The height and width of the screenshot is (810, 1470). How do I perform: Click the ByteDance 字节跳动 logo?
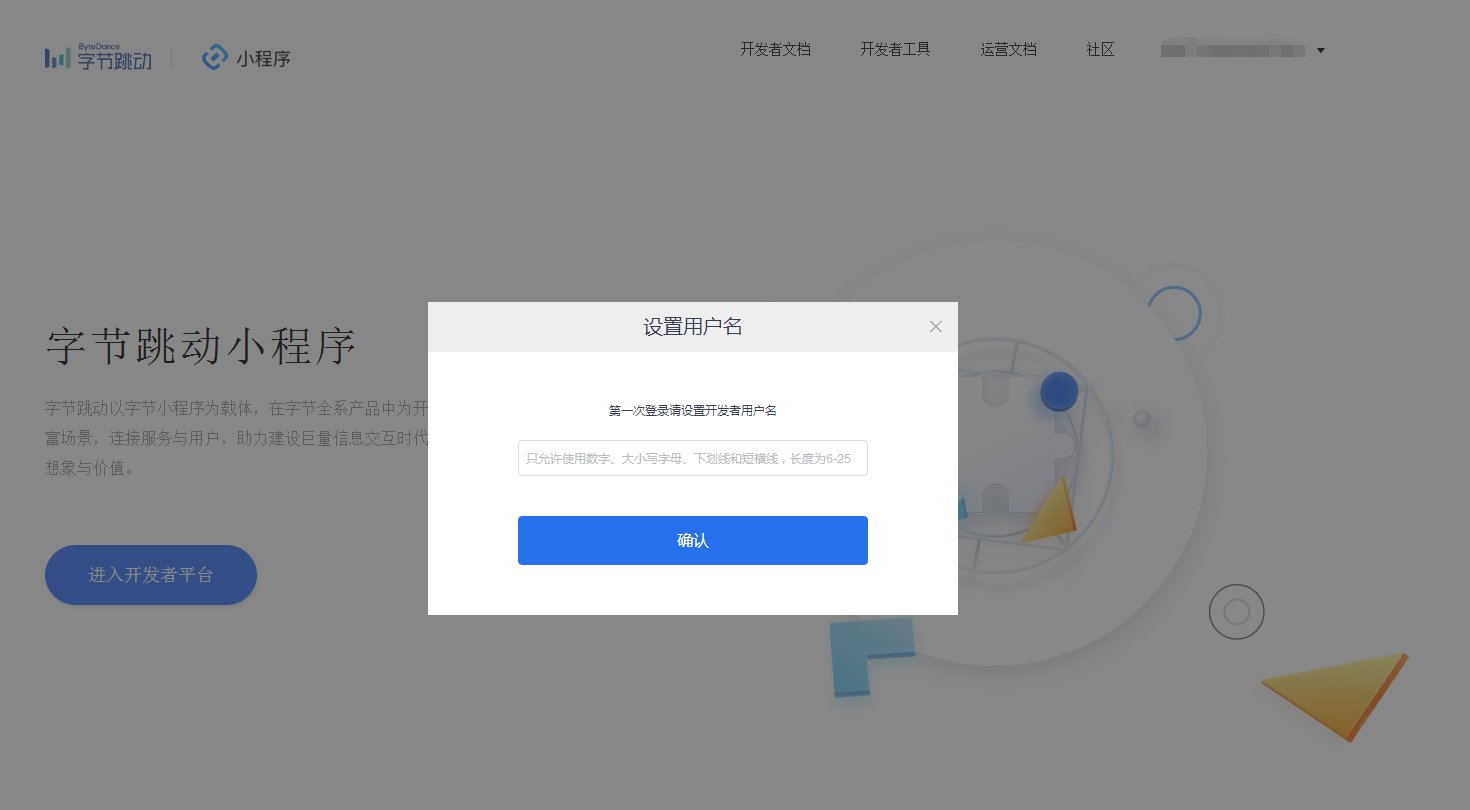point(98,58)
